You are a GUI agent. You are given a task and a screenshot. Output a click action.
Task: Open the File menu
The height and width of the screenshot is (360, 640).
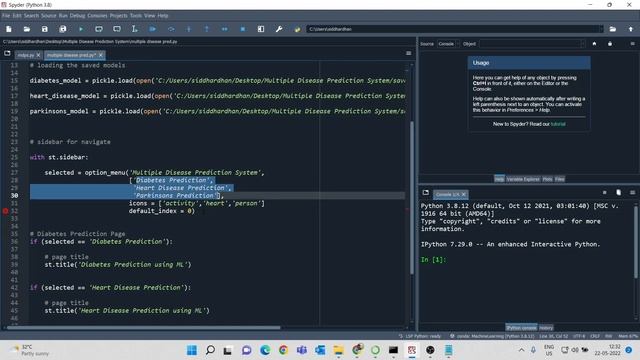(6, 16)
